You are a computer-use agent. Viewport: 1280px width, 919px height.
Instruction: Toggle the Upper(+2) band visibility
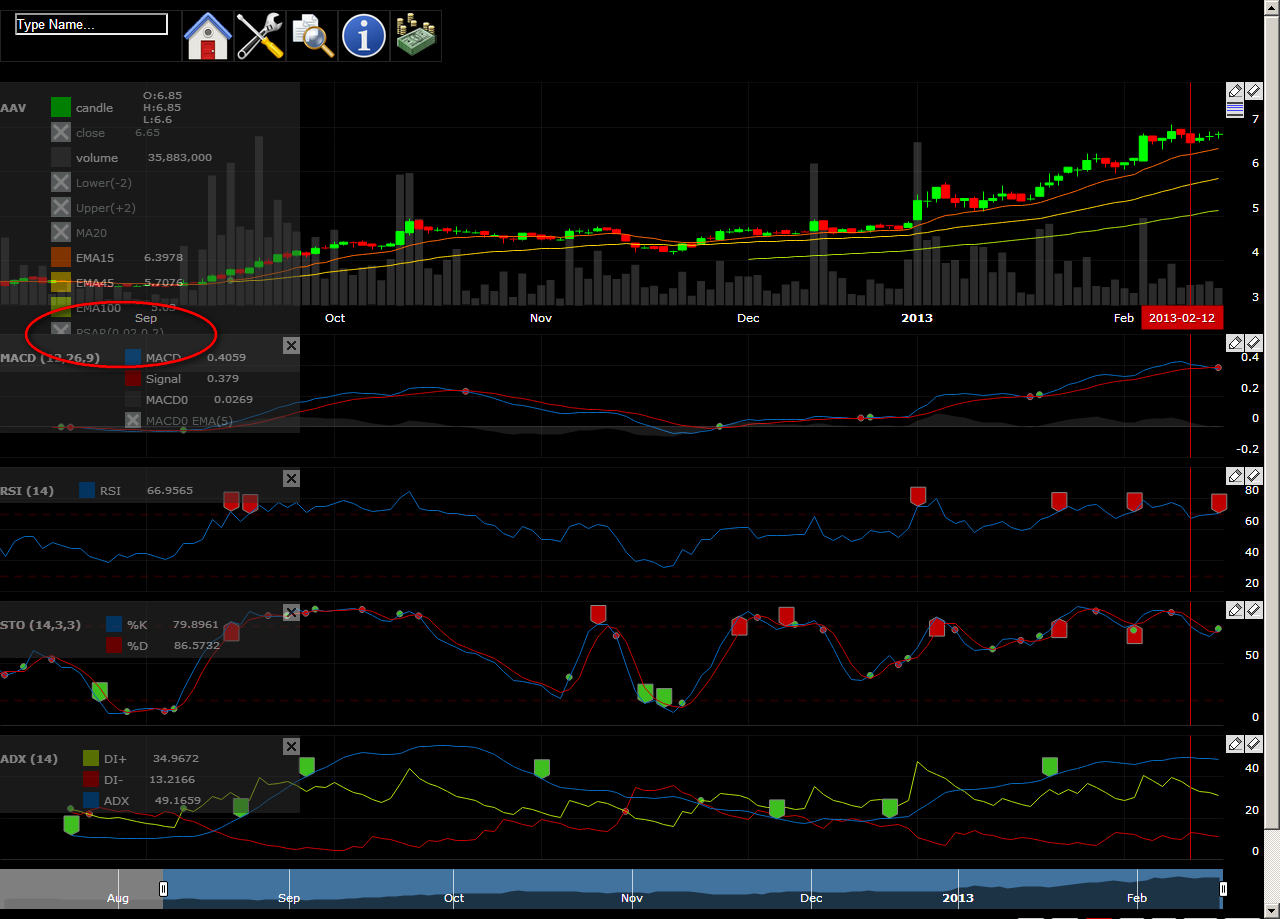click(61, 207)
